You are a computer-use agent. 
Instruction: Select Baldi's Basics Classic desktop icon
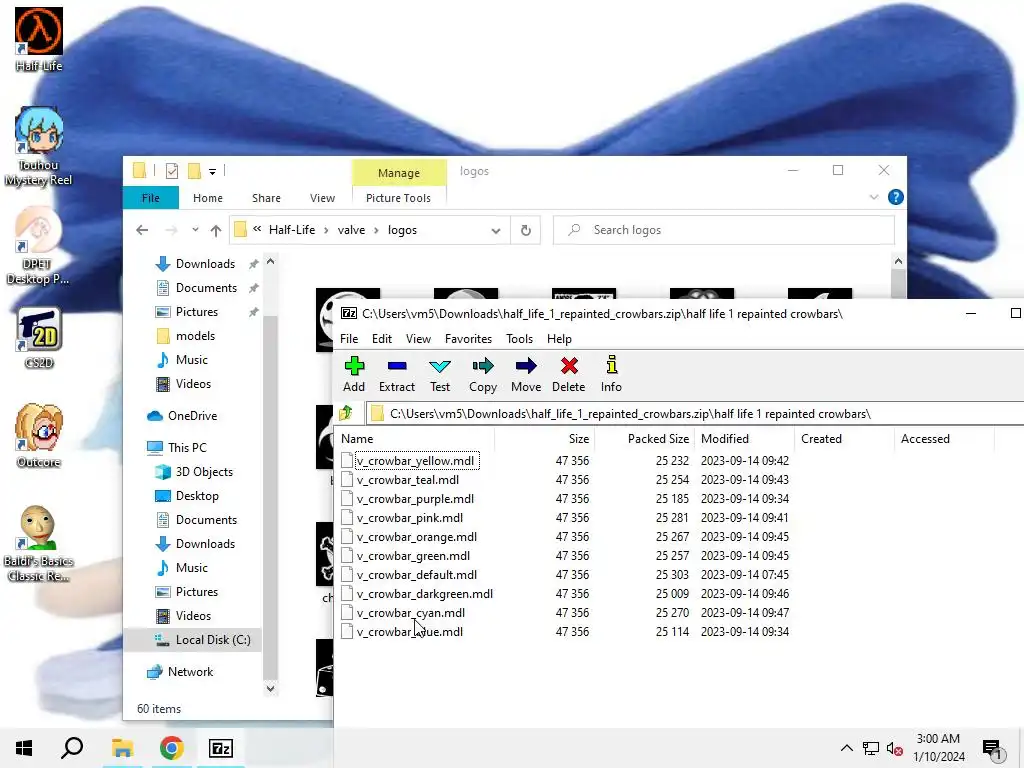coord(39,543)
